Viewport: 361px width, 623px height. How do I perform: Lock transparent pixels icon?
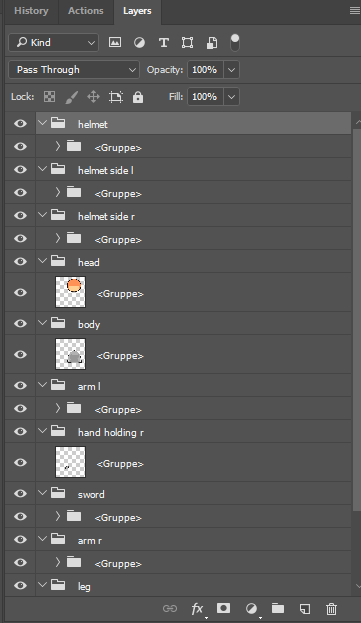tap(49, 97)
